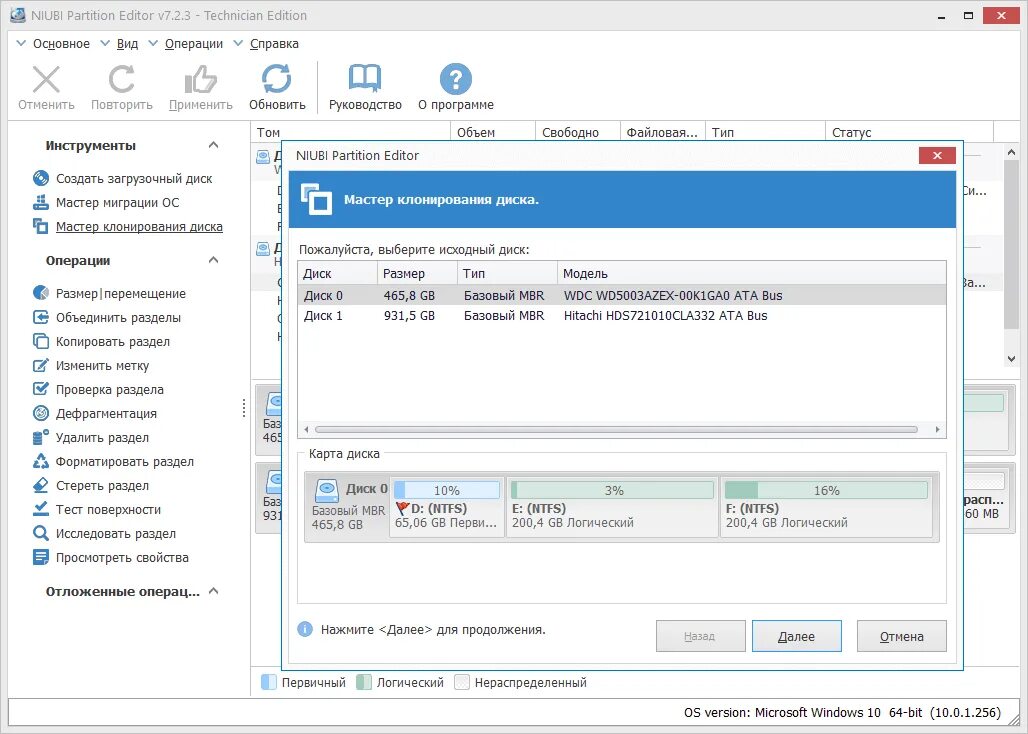This screenshot has width=1028, height=734.
Task: Click the Повторить redo toolbar icon
Action: (121, 79)
